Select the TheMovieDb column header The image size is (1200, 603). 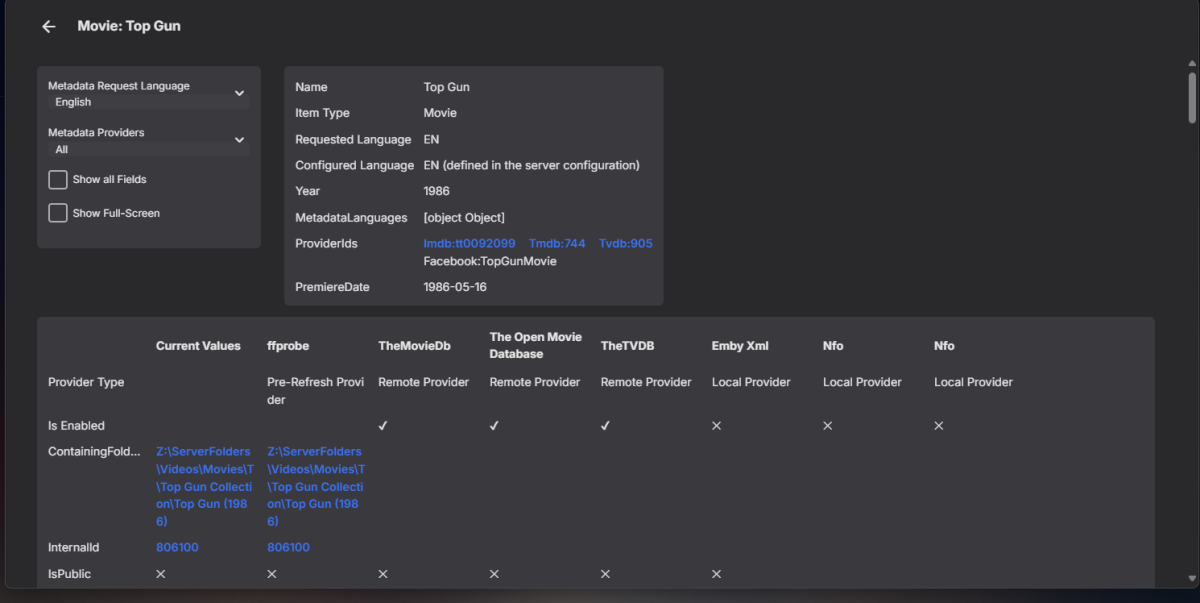coord(414,346)
